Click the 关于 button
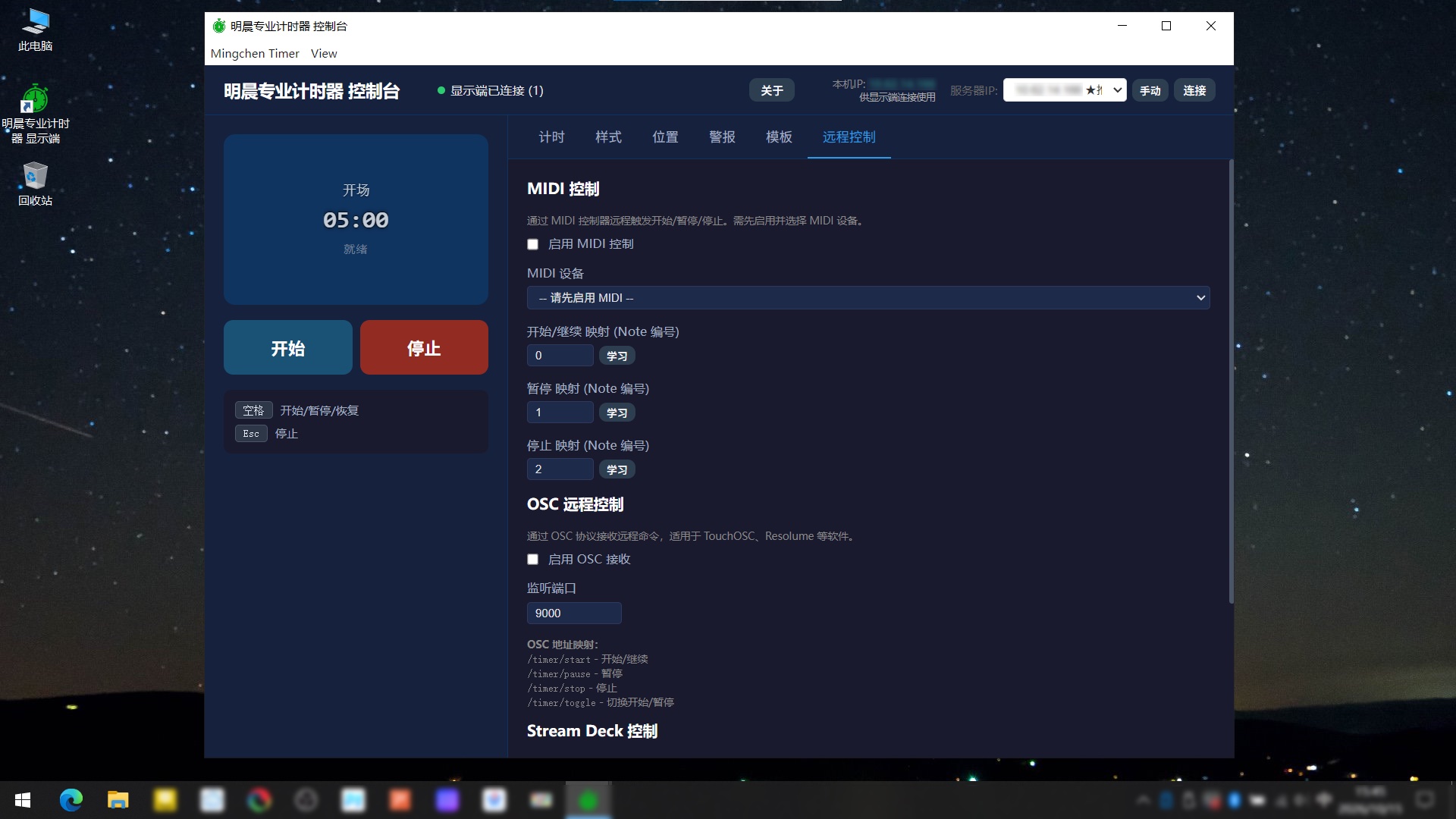Viewport: 1456px width, 819px height. pos(772,90)
